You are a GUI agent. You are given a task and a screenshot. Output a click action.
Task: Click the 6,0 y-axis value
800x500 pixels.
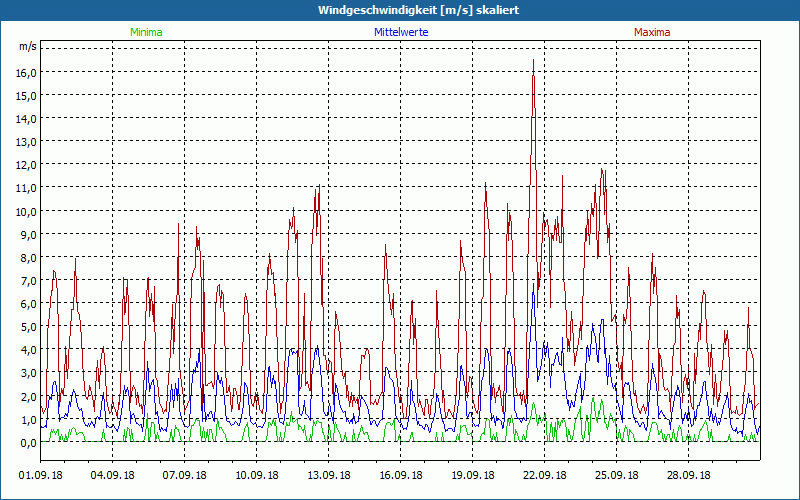(x=29, y=304)
